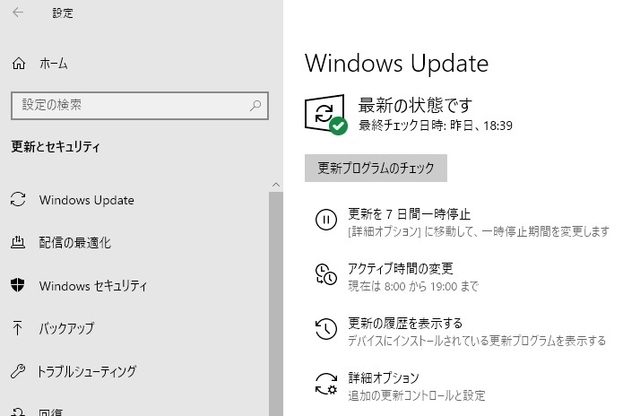The width and height of the screenshot is (640, 416).
Task: Click the 設定の検索 search field
Action: point(140,106)
